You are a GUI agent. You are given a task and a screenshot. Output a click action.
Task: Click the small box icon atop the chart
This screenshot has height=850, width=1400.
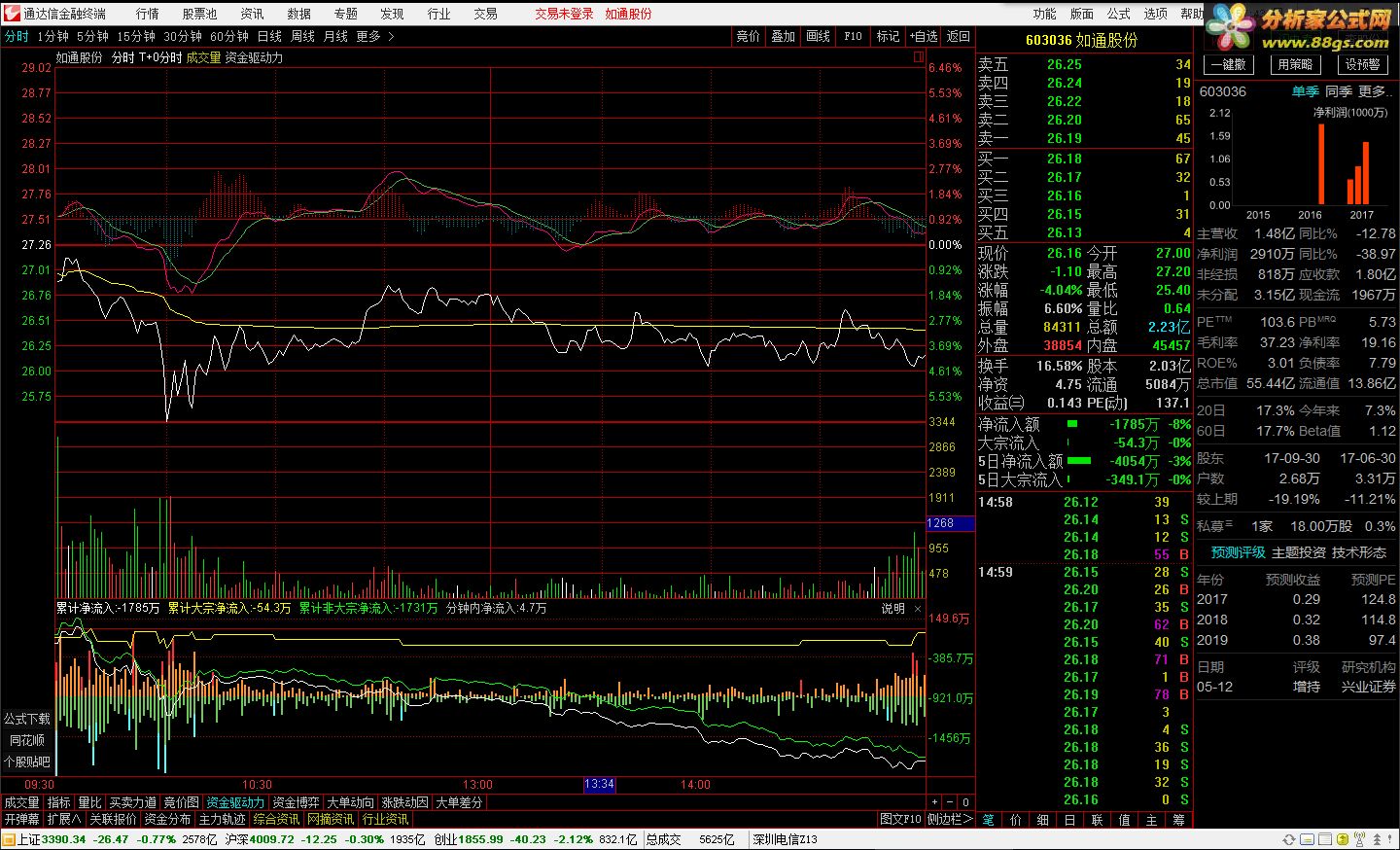[918, 57]
